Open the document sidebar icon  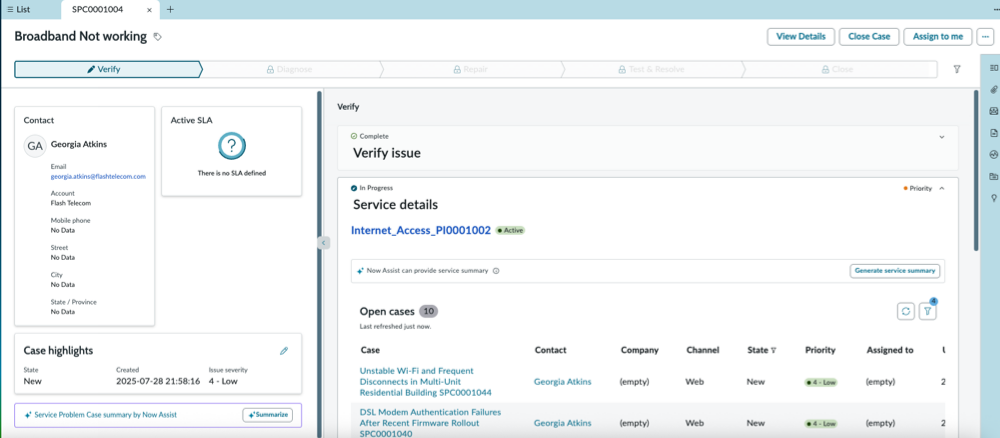tap(993, 133)
